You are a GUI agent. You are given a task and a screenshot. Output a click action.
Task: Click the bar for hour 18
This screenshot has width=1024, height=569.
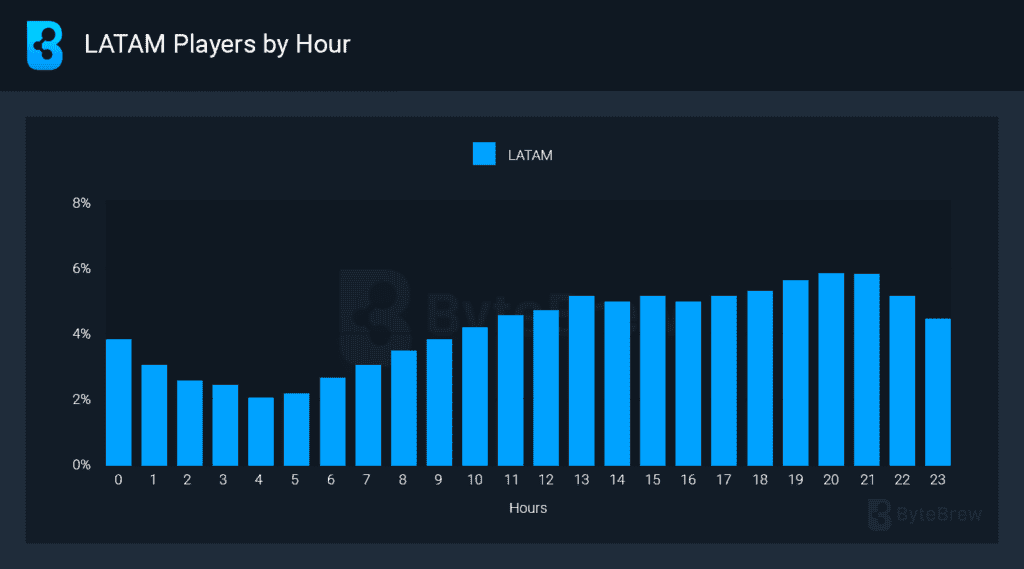click(759, 378)
